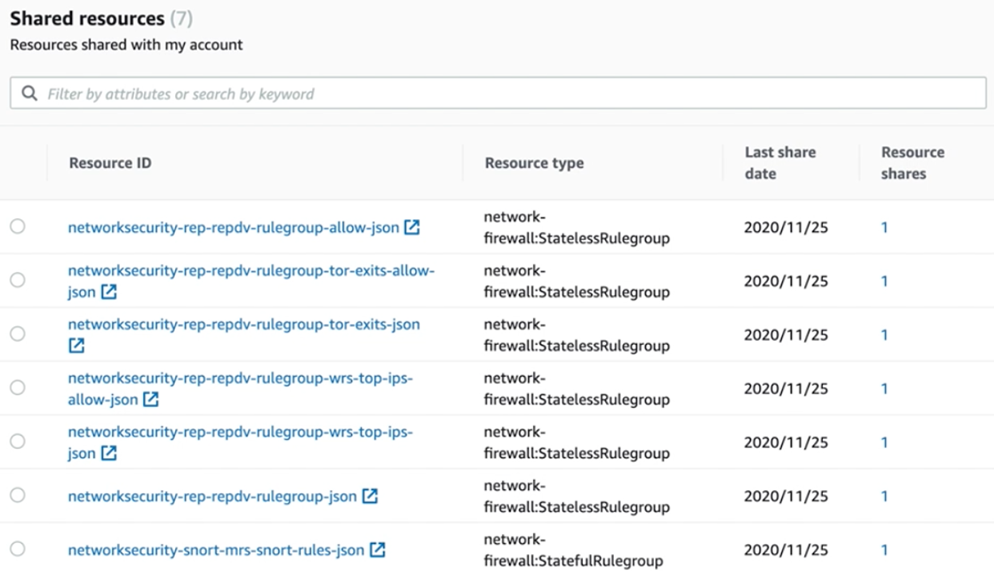This screenshot has width=994, height=571.
Task: Select radio for snort-mrs-snort-rules-json row
Action: click(18, 549)
